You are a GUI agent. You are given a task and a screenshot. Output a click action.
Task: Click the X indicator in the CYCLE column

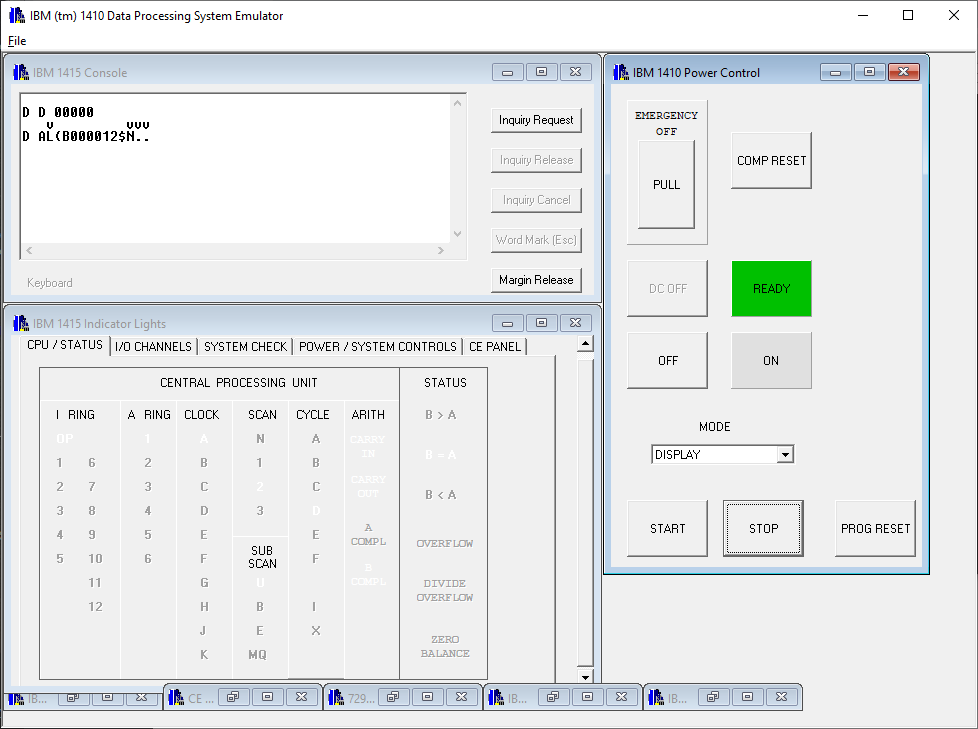(316, 630)
